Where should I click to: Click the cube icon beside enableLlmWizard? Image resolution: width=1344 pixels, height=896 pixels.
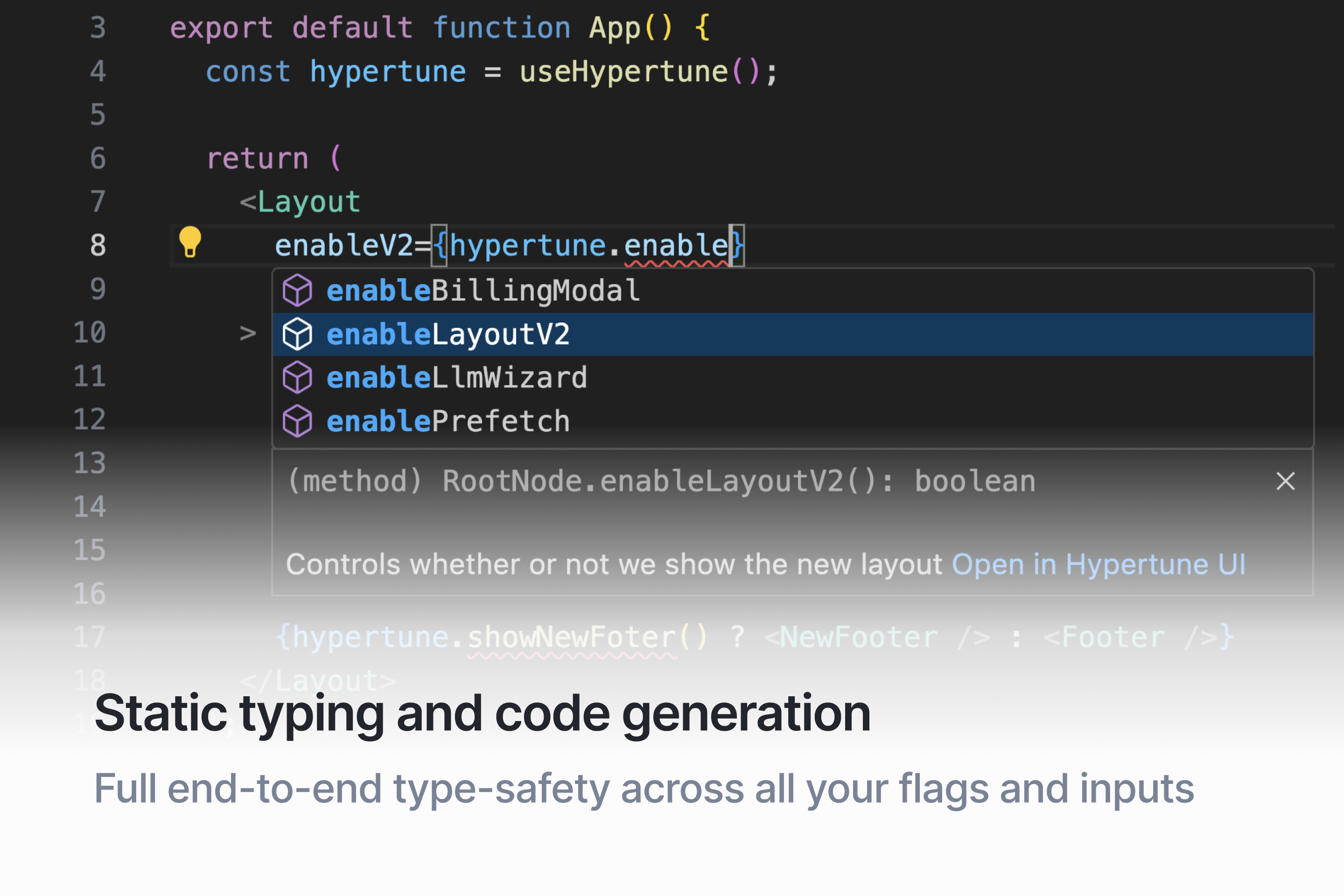click(297, 378)
